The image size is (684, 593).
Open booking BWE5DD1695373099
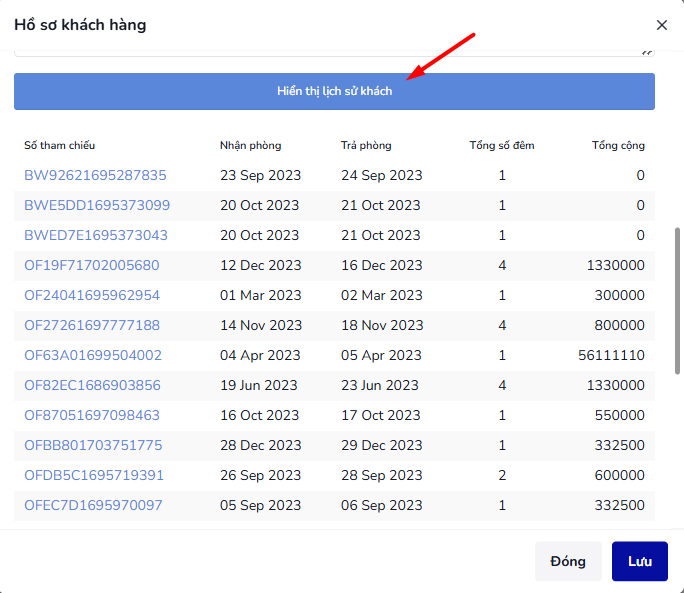97,205
